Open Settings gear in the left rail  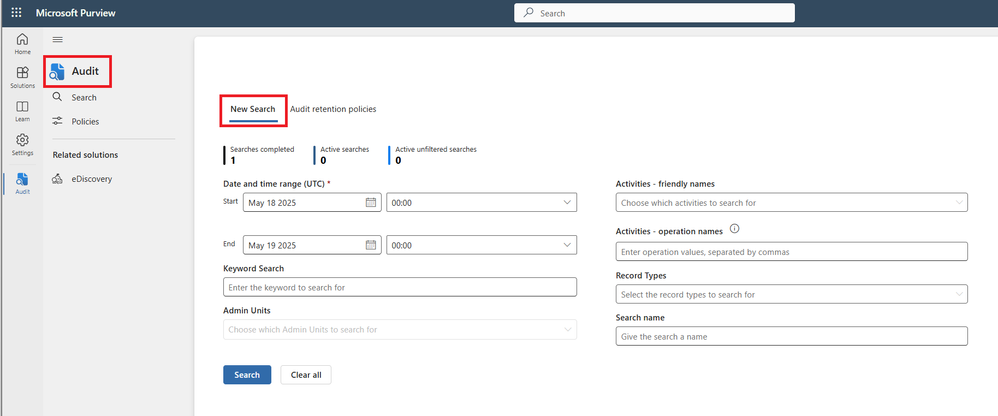pos(22,144)
